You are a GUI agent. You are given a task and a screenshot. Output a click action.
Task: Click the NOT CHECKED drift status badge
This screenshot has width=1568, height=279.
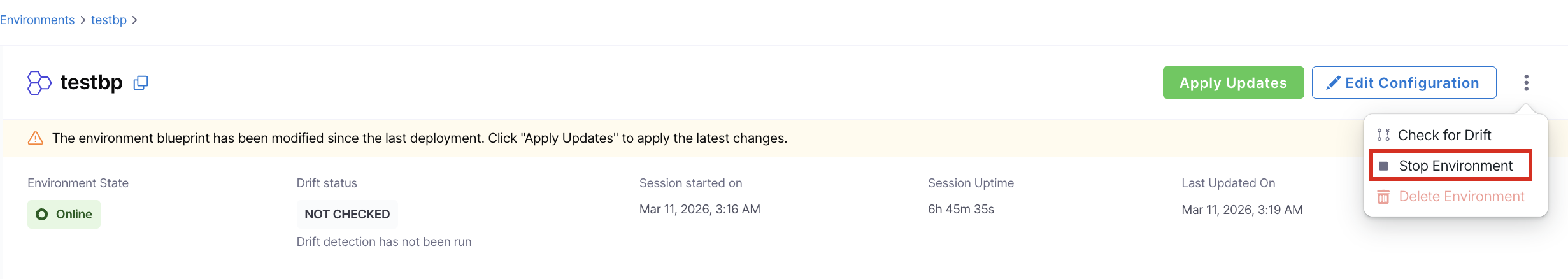(347, 215)
